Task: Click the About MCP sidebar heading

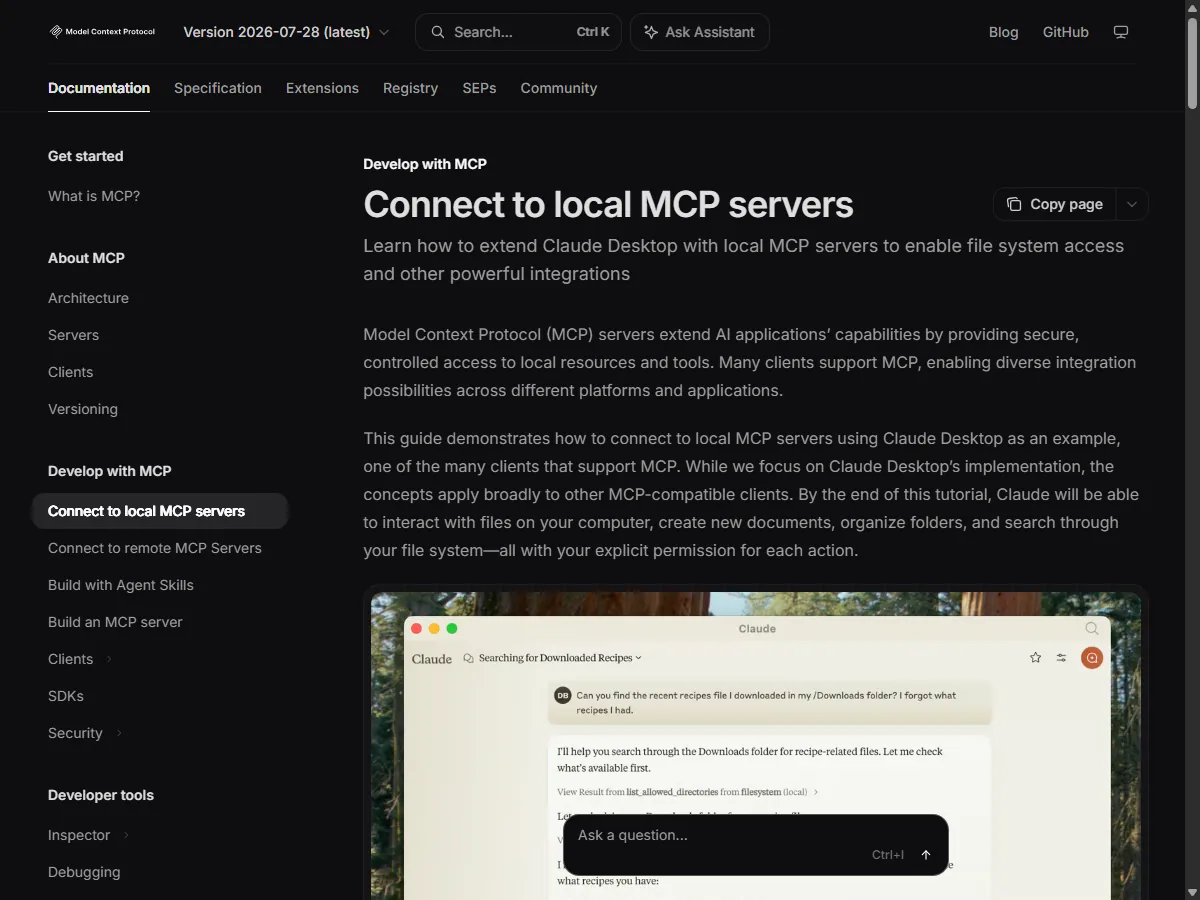Action: [x=86, y=258]
